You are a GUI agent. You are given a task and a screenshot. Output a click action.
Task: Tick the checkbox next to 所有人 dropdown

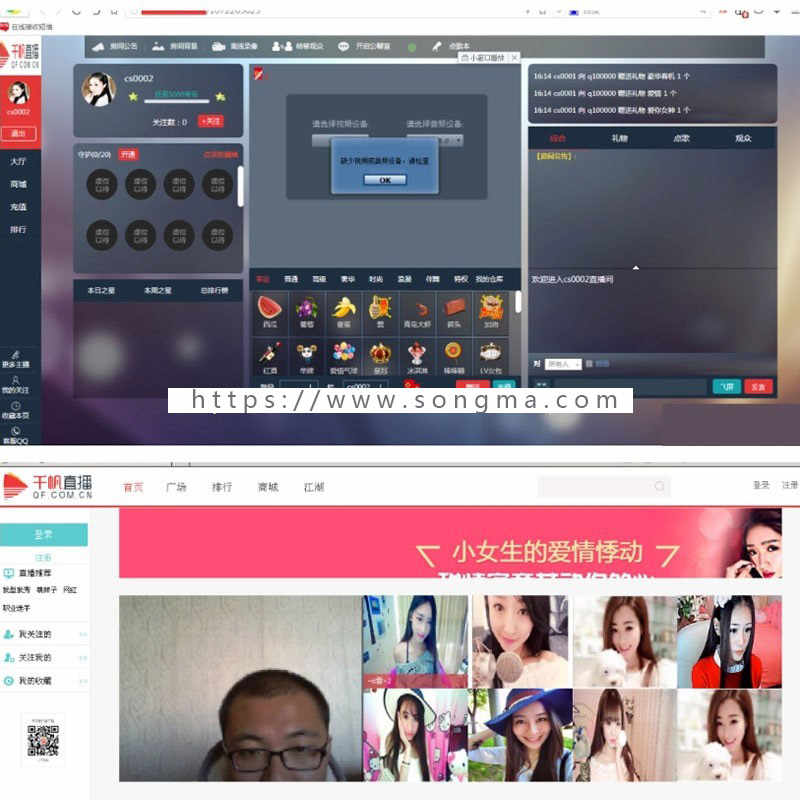click(589, 364)
